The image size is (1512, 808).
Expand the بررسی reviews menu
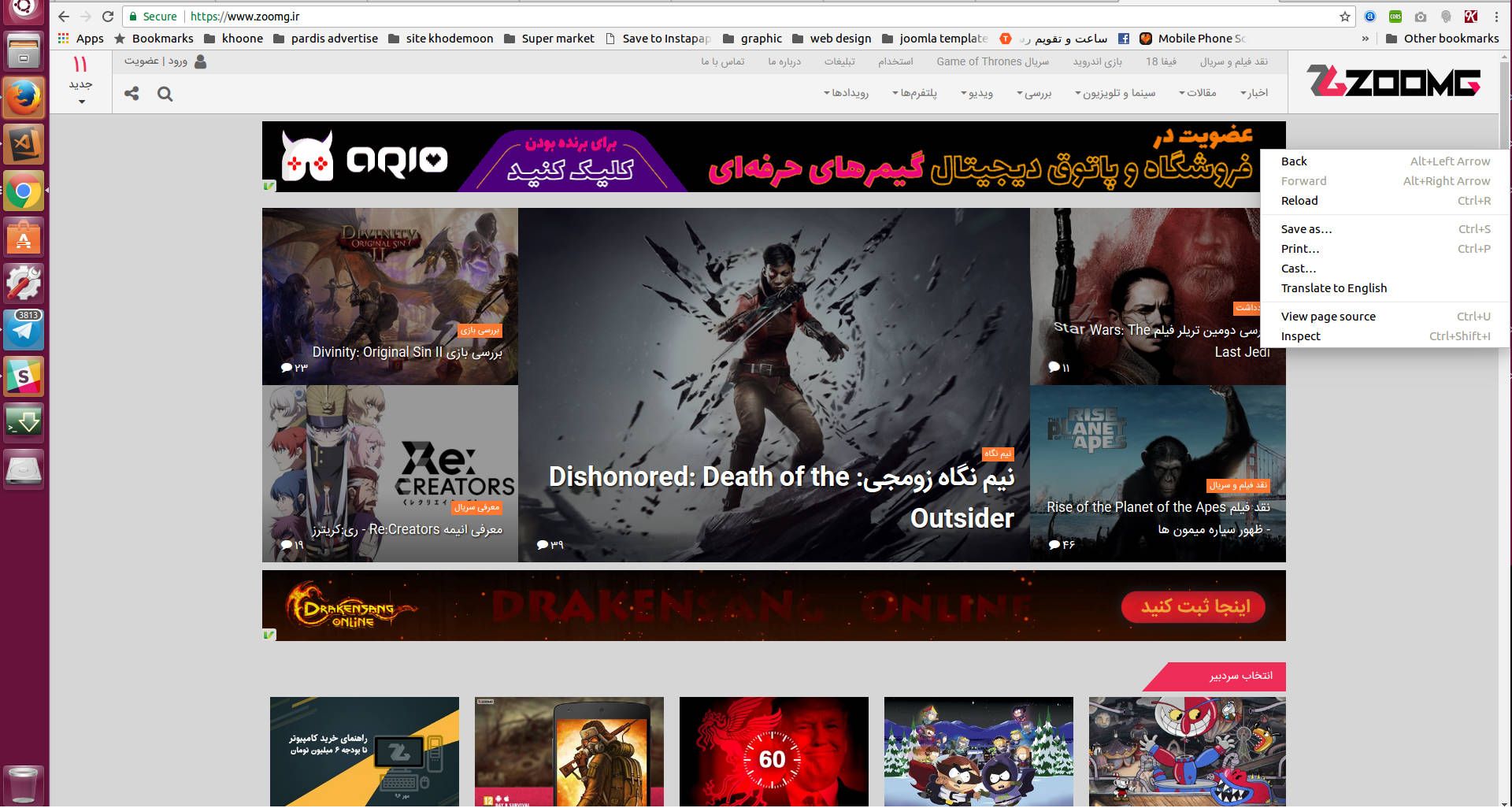pos(1033,93)
